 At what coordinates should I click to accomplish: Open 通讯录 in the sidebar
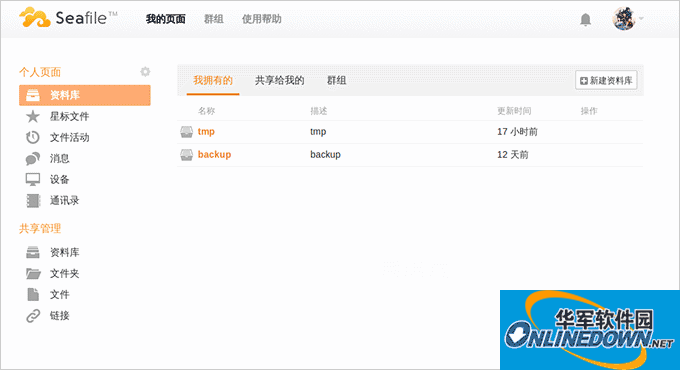[64, 200]
